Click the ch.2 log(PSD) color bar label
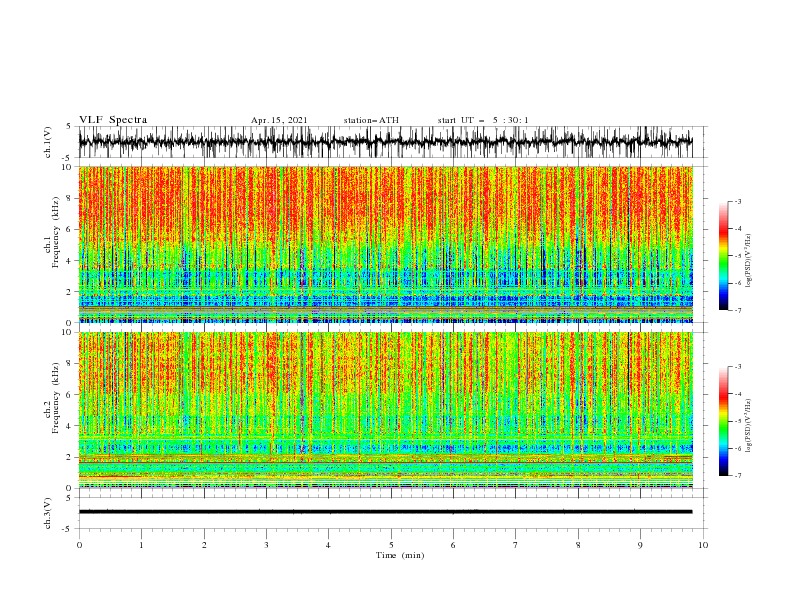 748,426
